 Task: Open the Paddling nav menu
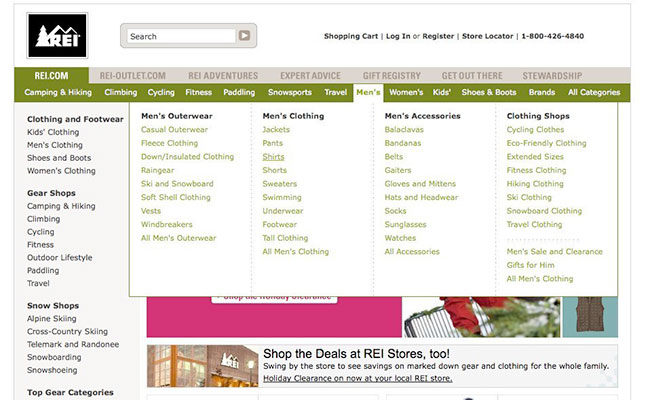coord(239,92)
